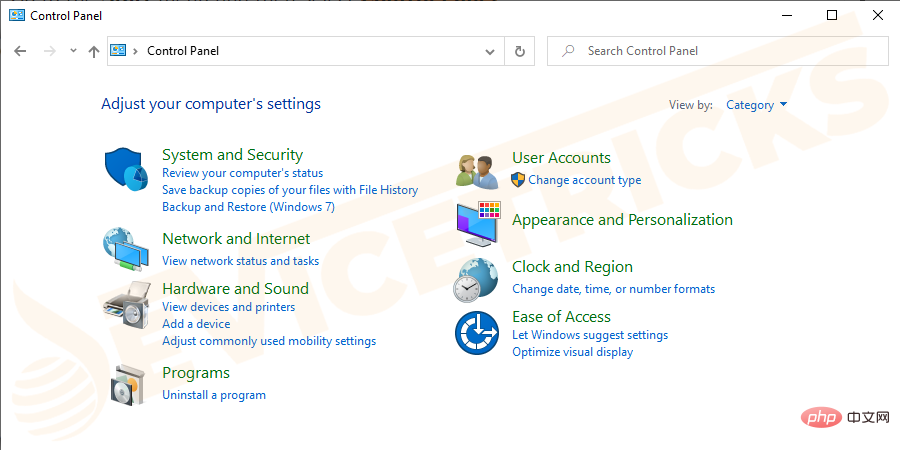Open the Network and Internet globe icon
This screenshot has width=900, height=450.
point(126,249)
